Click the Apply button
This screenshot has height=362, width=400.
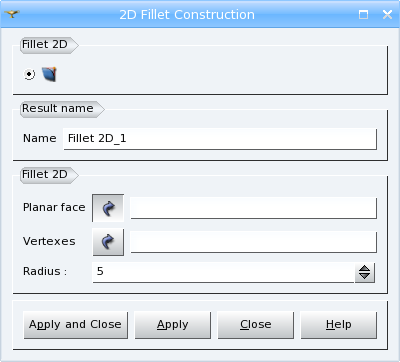pyautogui.click(x=173, y=325)
